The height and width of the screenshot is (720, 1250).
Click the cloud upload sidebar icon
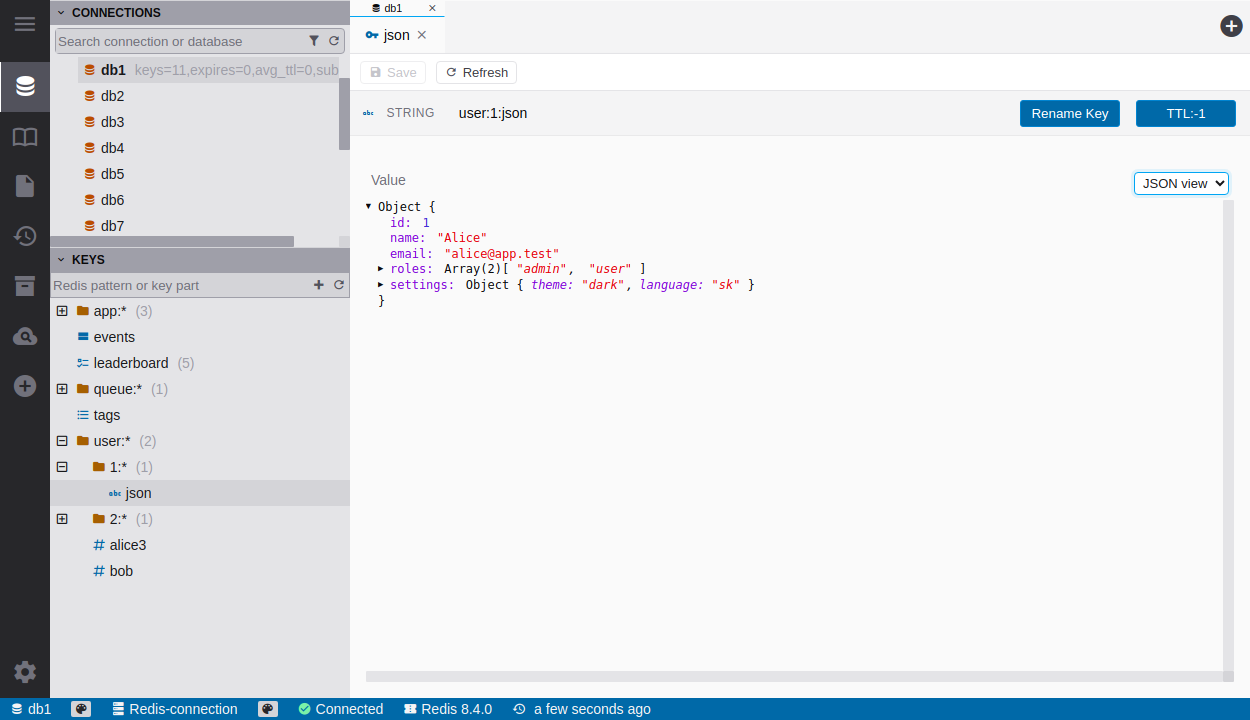point(25,337)
